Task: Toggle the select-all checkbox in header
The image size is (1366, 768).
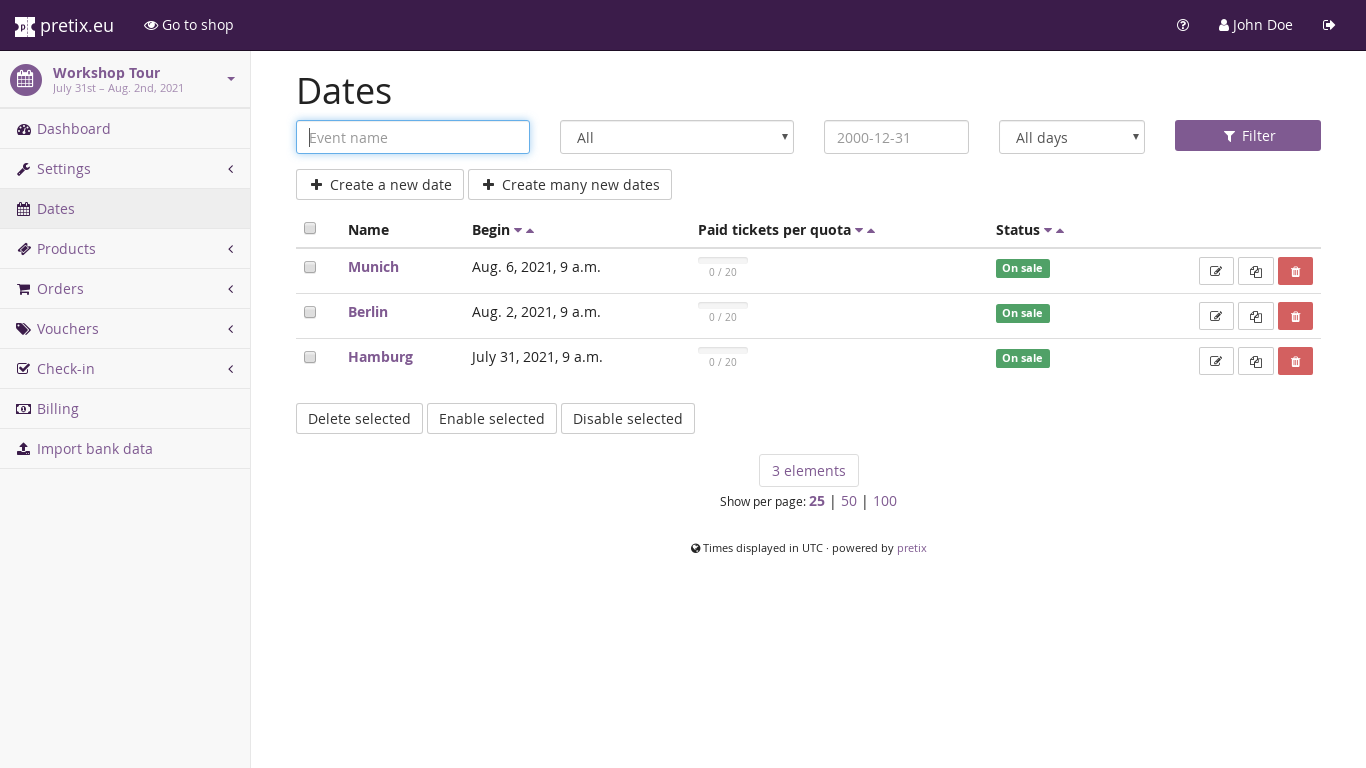Action: pos(310,228)
